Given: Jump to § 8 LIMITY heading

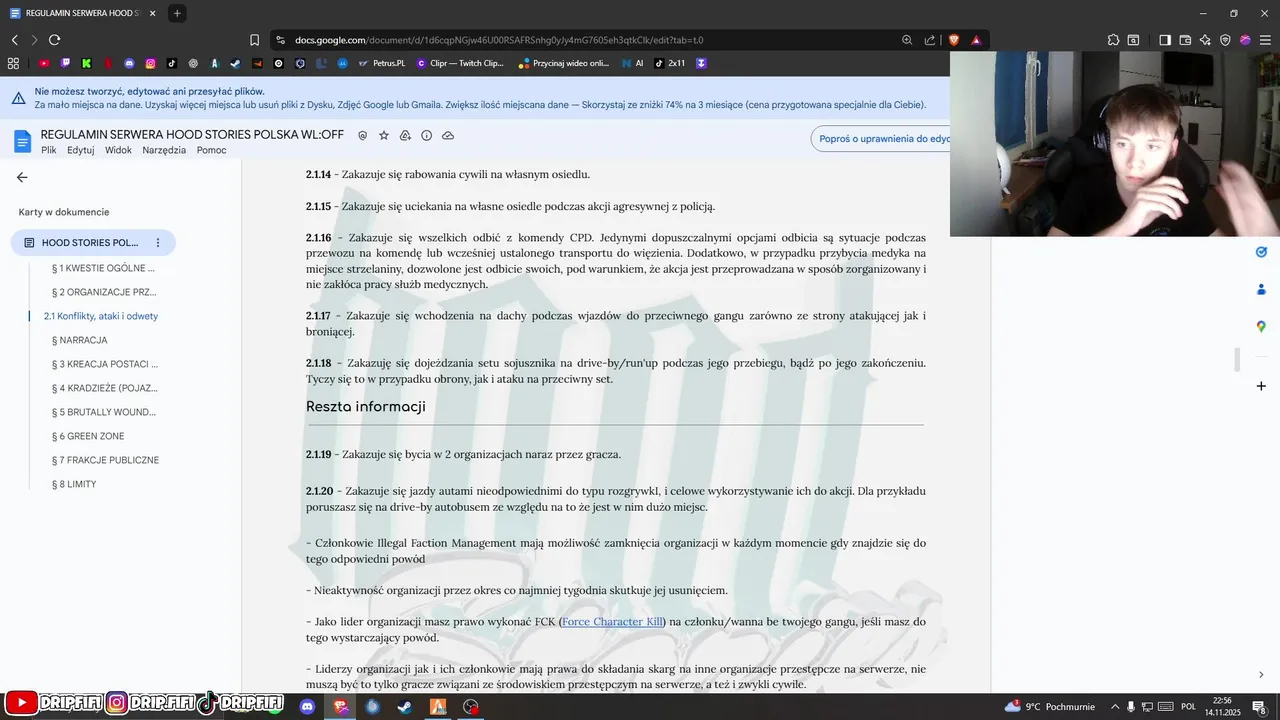Looking at the screenshot, I should pos(74,484).
